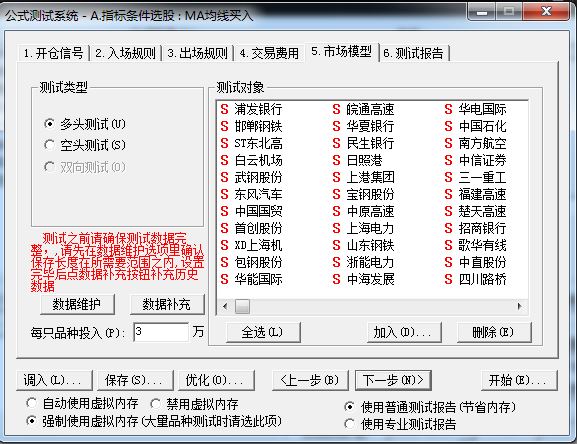Click the 数据补充 button
This screenshot has width=577, height=444.
[167, 304]
